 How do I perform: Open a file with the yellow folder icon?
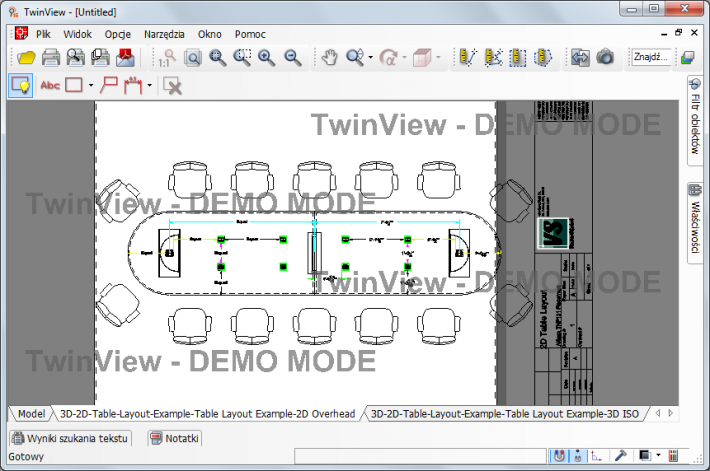[26, 58]
